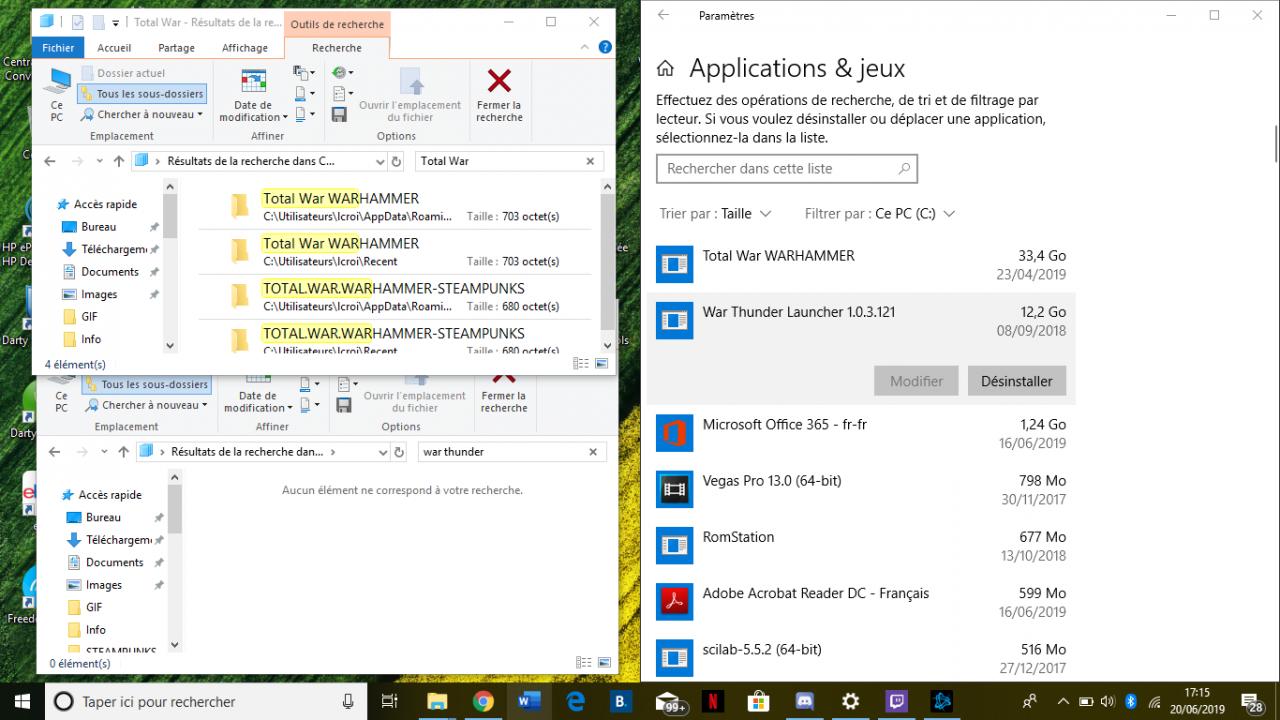Select RomStation in apps list
The height and width of the screenshot is (720, 1280).
coord(861,546)
